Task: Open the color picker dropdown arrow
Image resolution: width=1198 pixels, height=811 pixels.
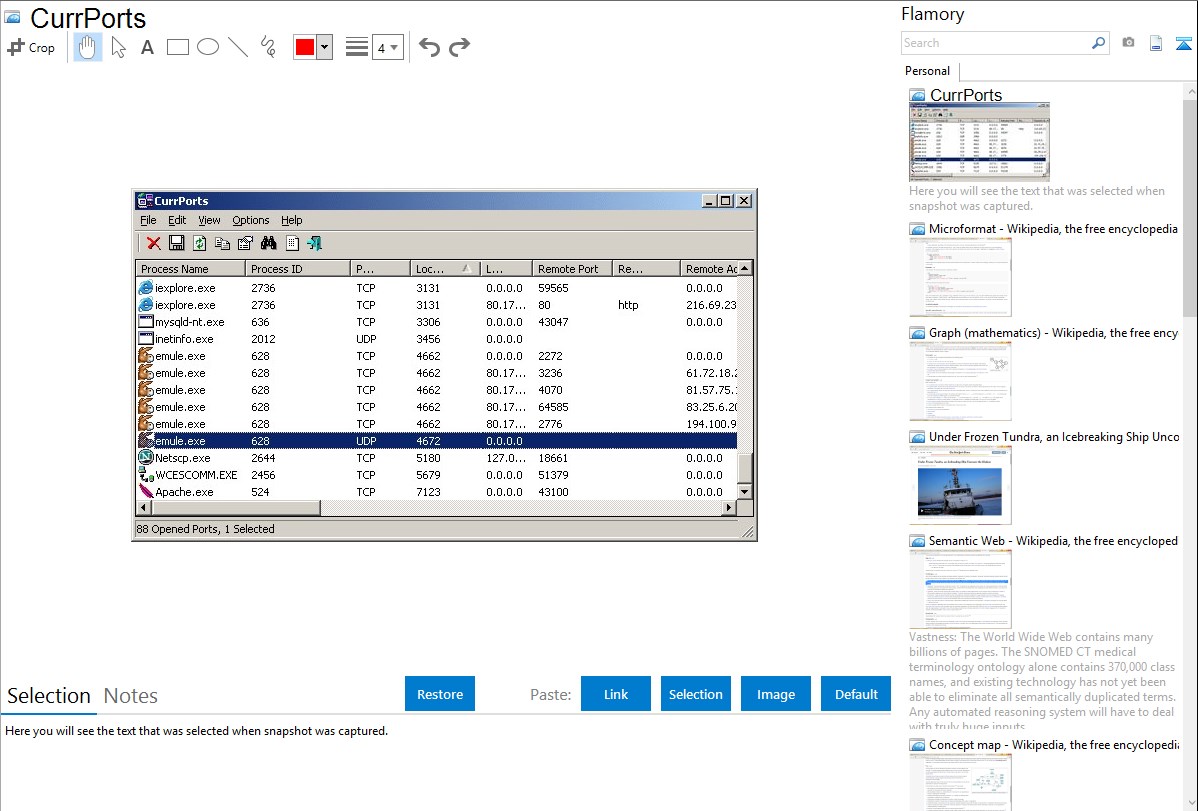Action: 325,47
